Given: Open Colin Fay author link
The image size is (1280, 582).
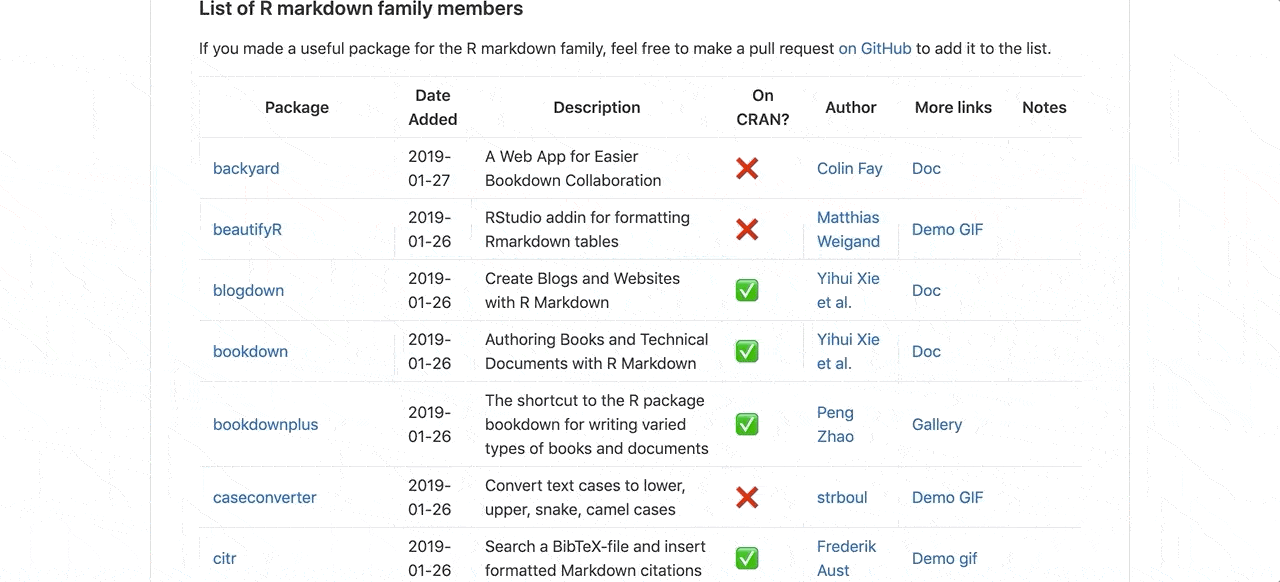Looking at the screenshot, I should (849, 169).
